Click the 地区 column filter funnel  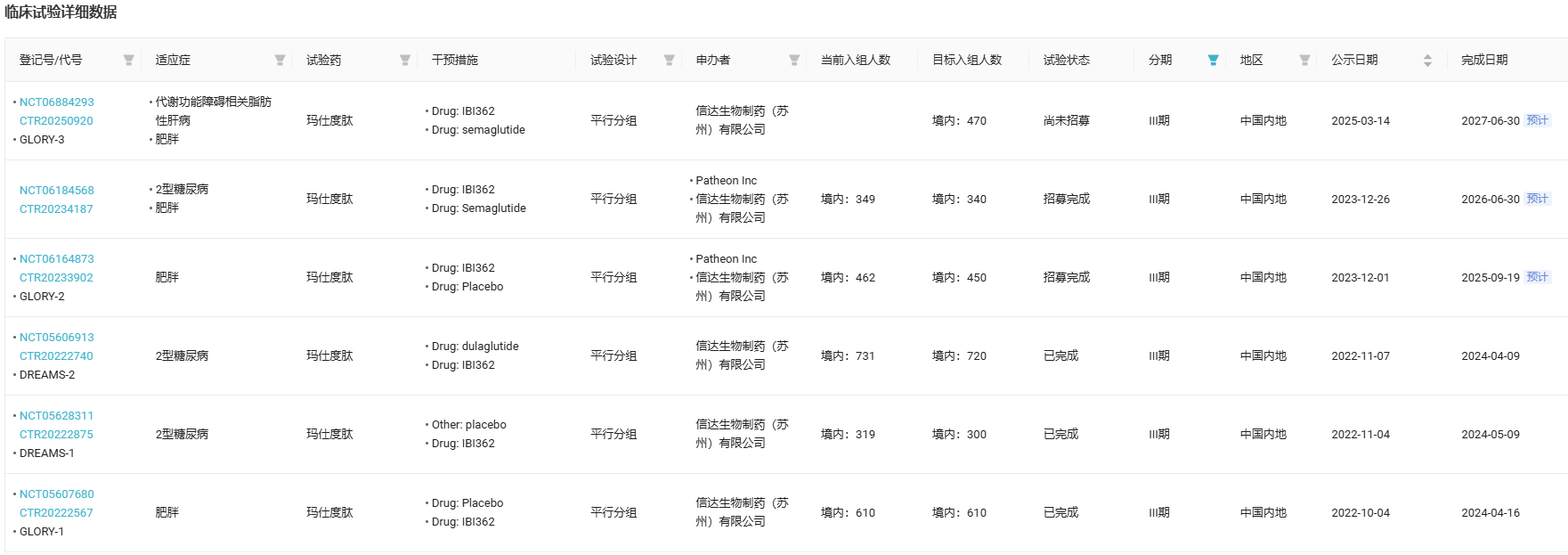[x=1304, y=60]
